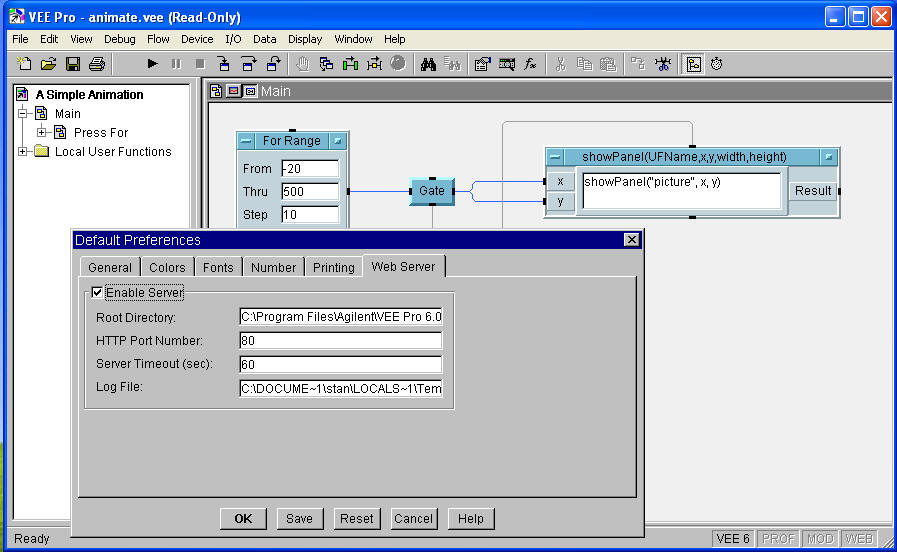Click the stopwatch profiler icon in toolbar
This screenshot has height=552, width=897.
[x=717, y=64]
